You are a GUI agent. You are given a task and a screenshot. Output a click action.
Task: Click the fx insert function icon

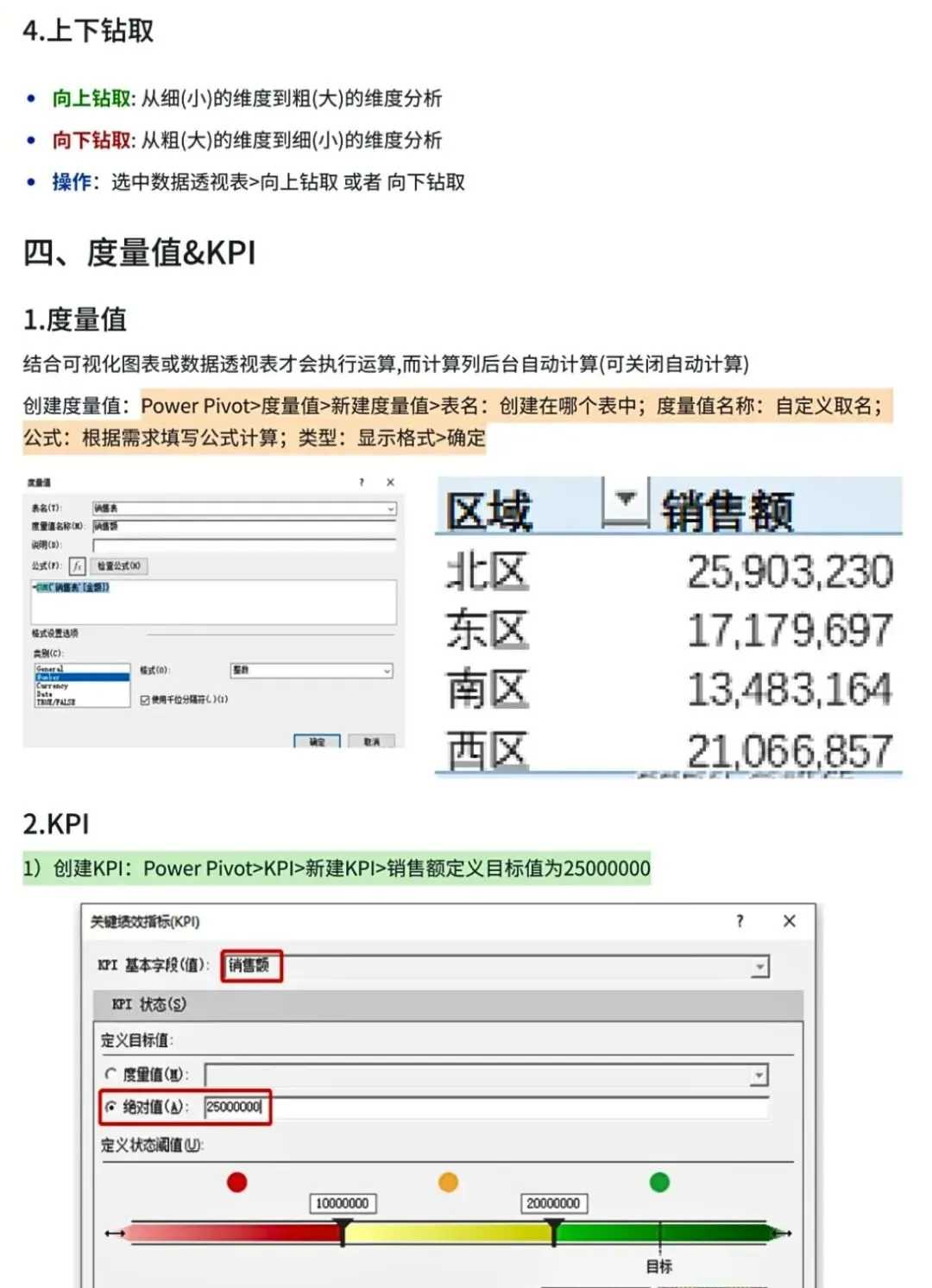(x=77, y=566)
